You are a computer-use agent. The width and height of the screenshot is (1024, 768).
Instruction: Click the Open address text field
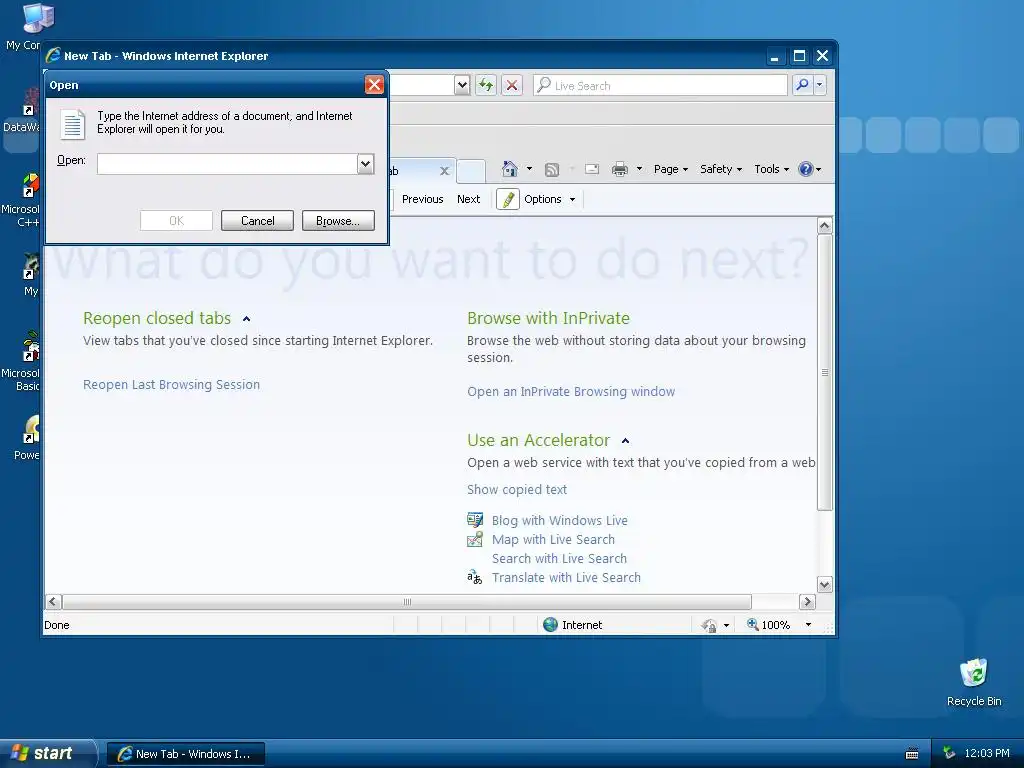click(x=227, y=164)
